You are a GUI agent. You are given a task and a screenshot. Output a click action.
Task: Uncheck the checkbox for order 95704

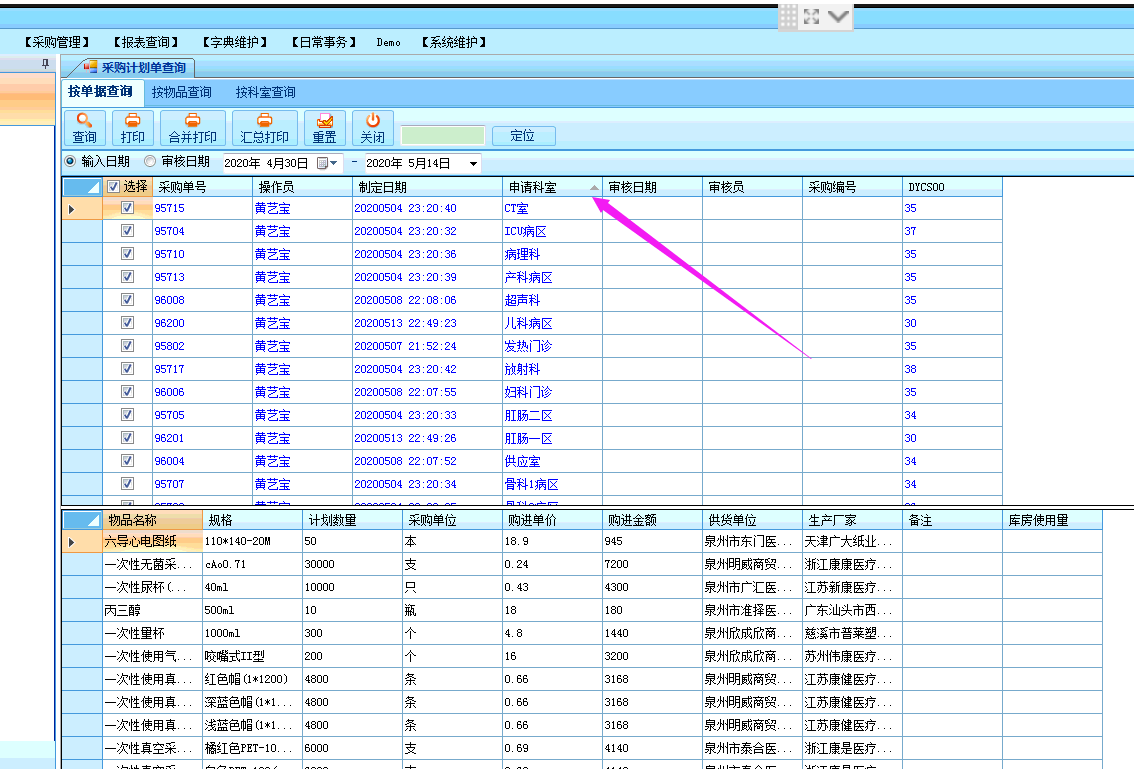coord(127,231)
